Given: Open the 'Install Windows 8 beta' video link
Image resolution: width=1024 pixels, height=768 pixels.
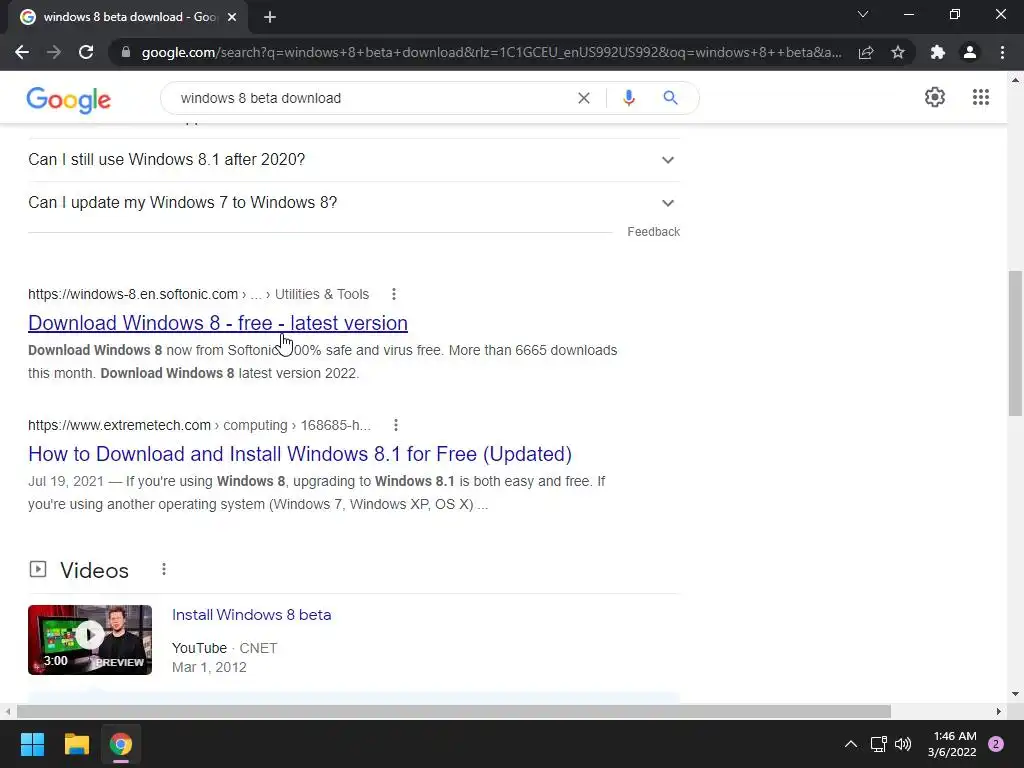Looking at the screenshot, I should coord(251,615).
